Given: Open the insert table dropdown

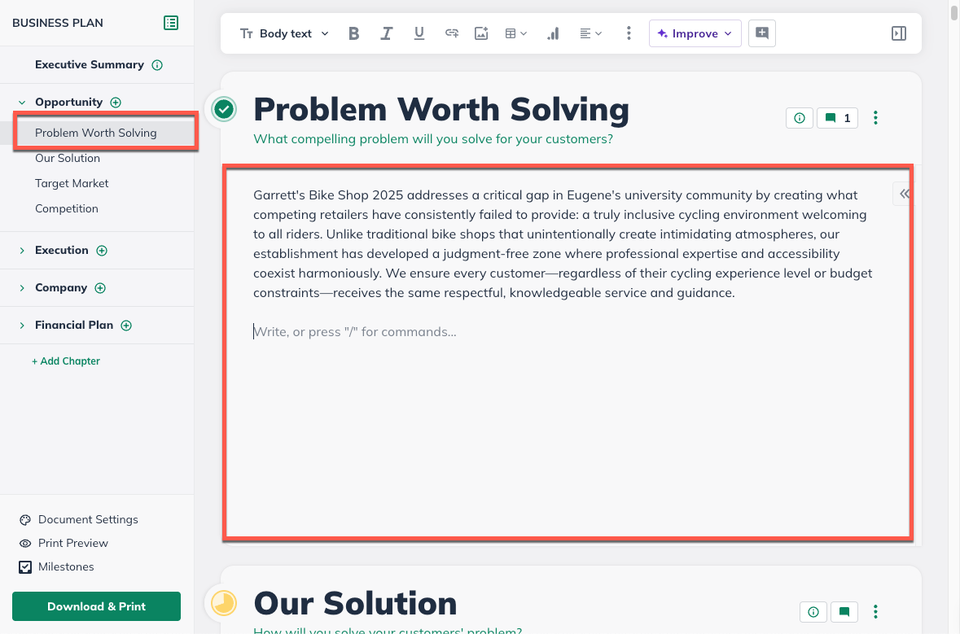Looking at the screenshot, I should [516, 34].
